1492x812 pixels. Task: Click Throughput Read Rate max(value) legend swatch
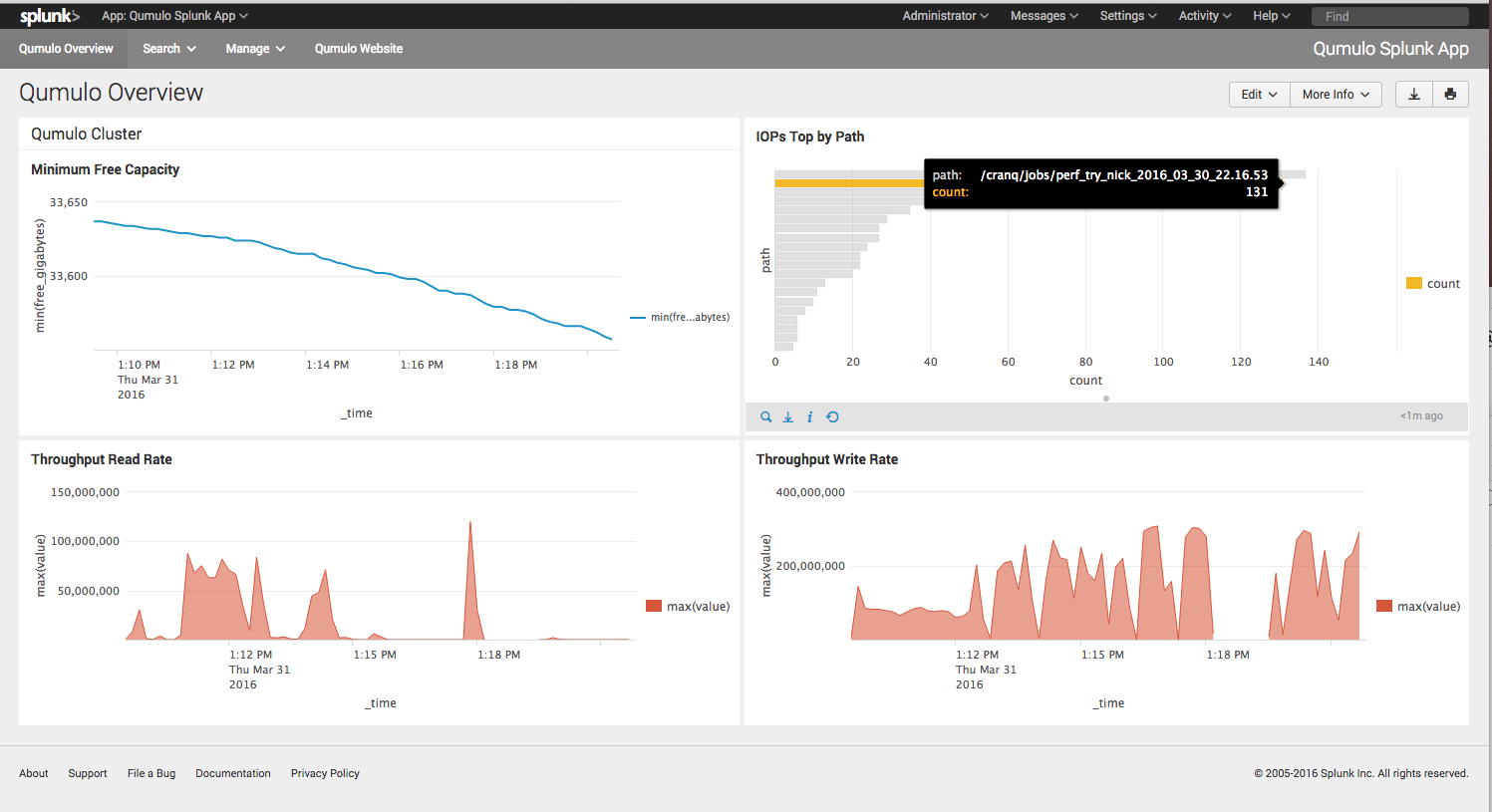pos(654,606)
